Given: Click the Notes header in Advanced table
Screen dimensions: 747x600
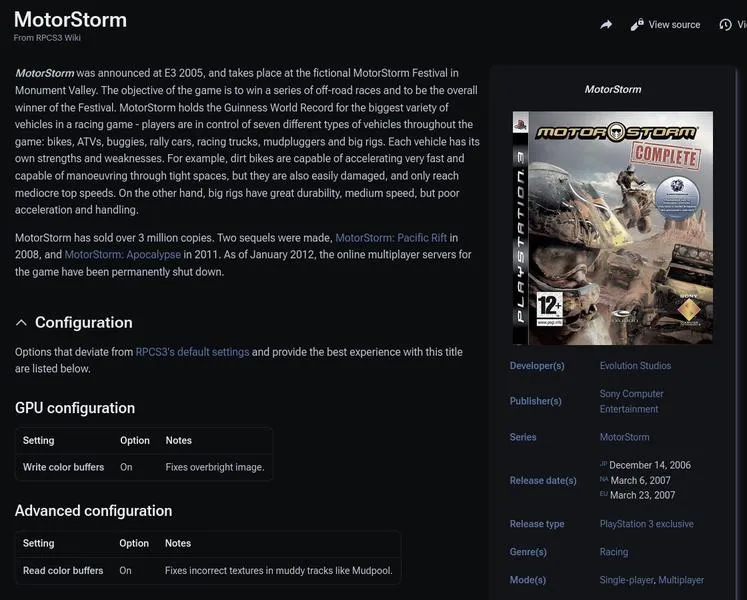Looking at the screenshot, I should click(x=178, y=543).
